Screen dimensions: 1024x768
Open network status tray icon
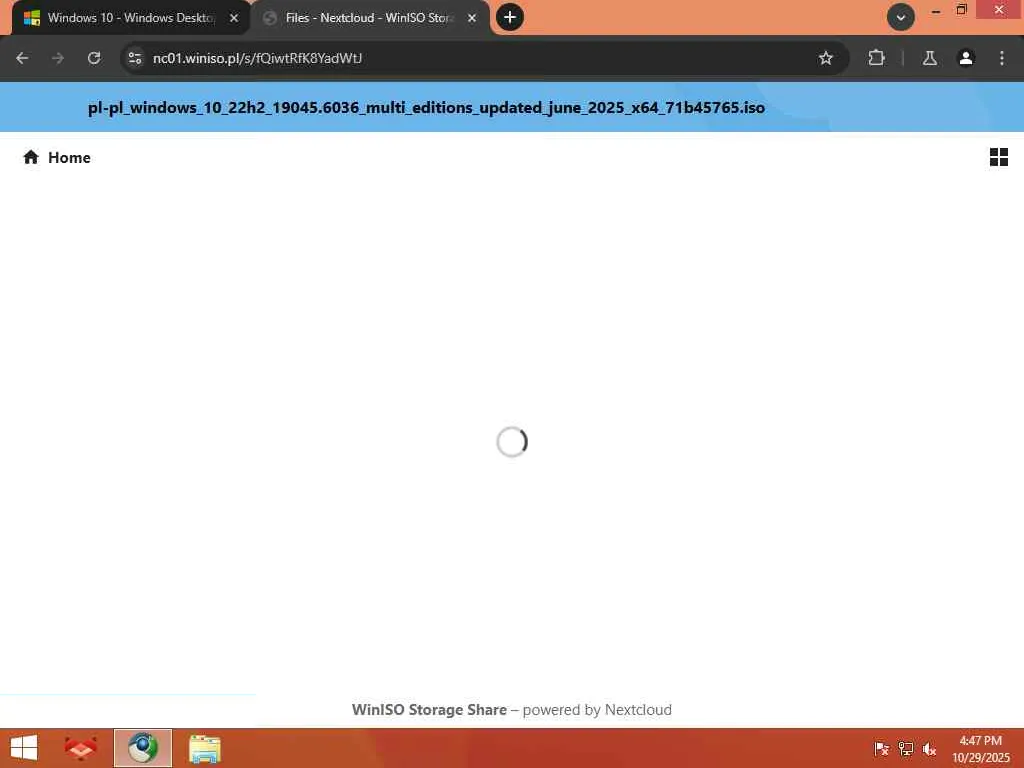pos(906,749)
